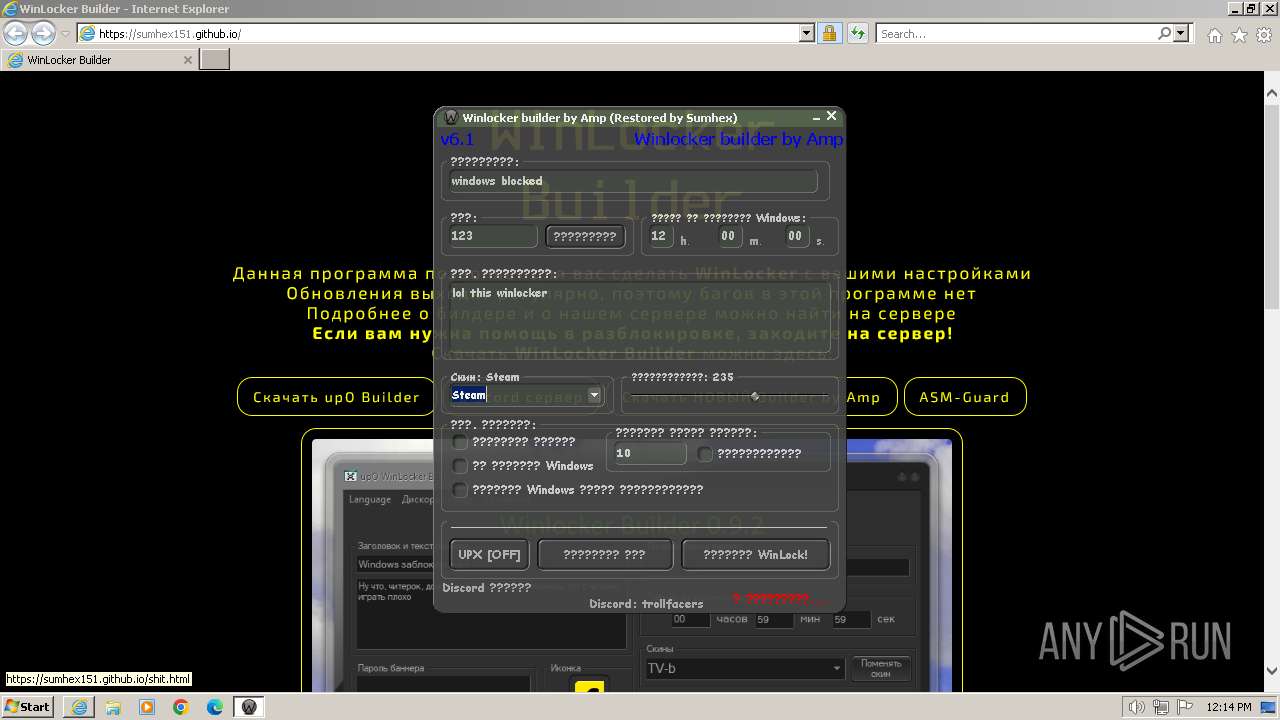The height and width of the screenshot is (720, 1280).
Task: Click the blue 'Winlocker builder by Amp' heading
Action: point(738,139)
